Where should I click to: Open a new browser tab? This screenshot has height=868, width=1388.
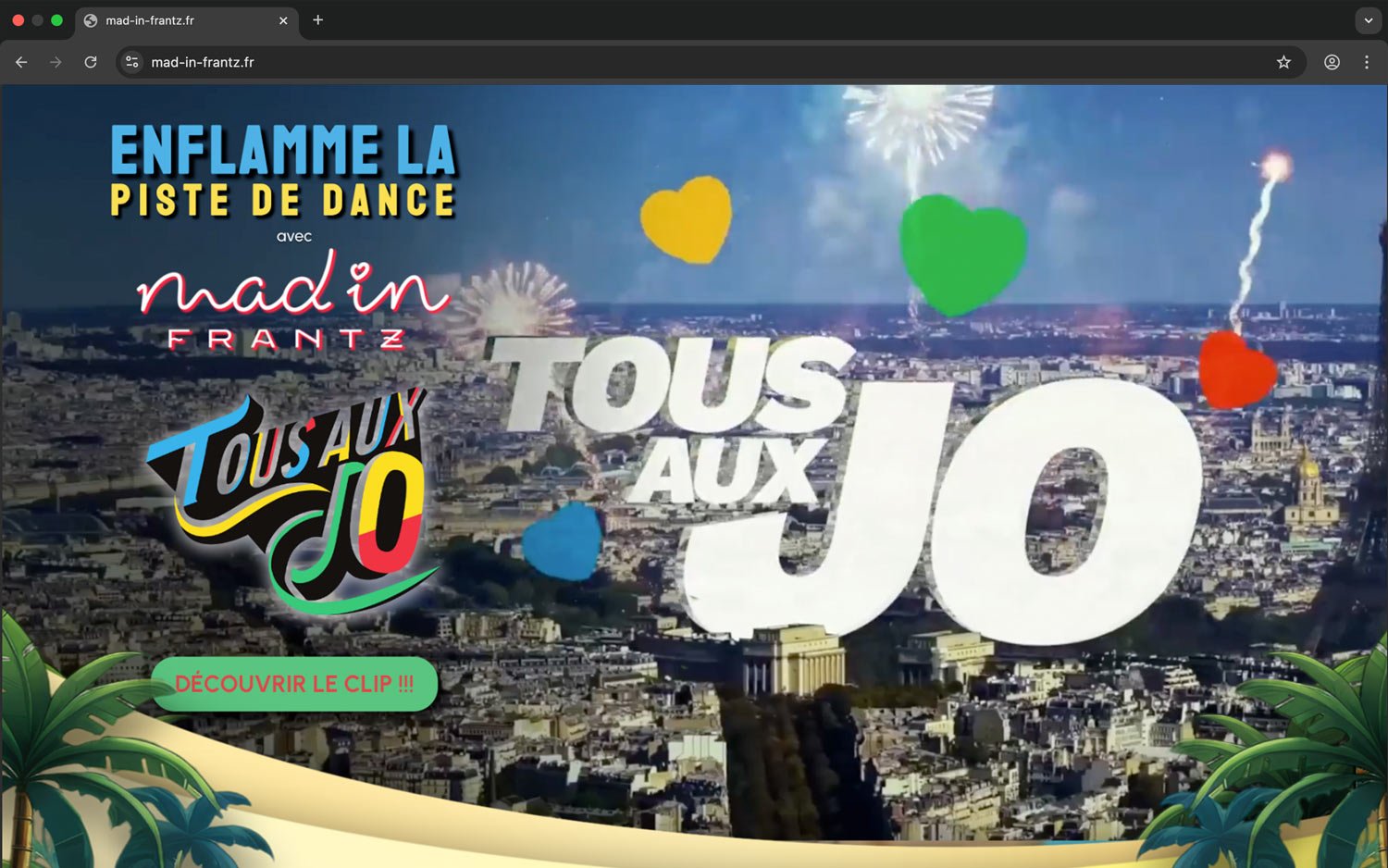pyautogui.click(x=317, y=19)
